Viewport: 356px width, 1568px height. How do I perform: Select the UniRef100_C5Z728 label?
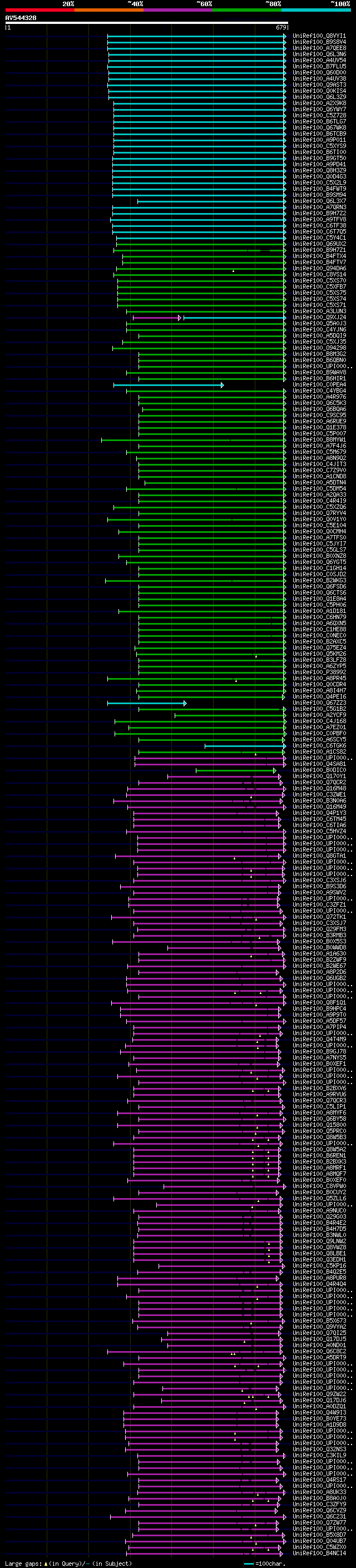[319, 116]
